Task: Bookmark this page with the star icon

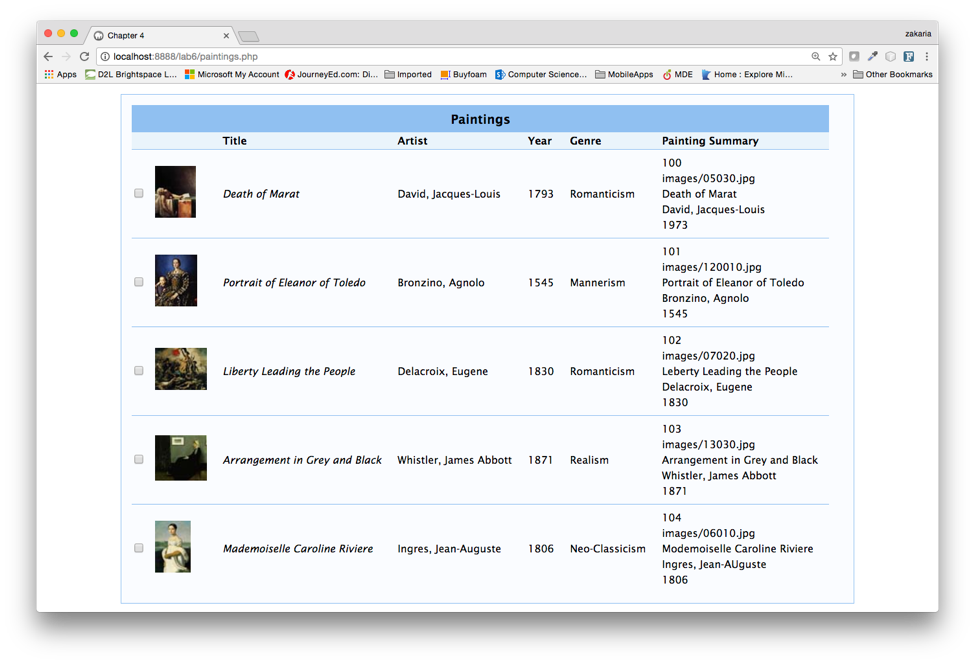Action: [x=832, y=57]
